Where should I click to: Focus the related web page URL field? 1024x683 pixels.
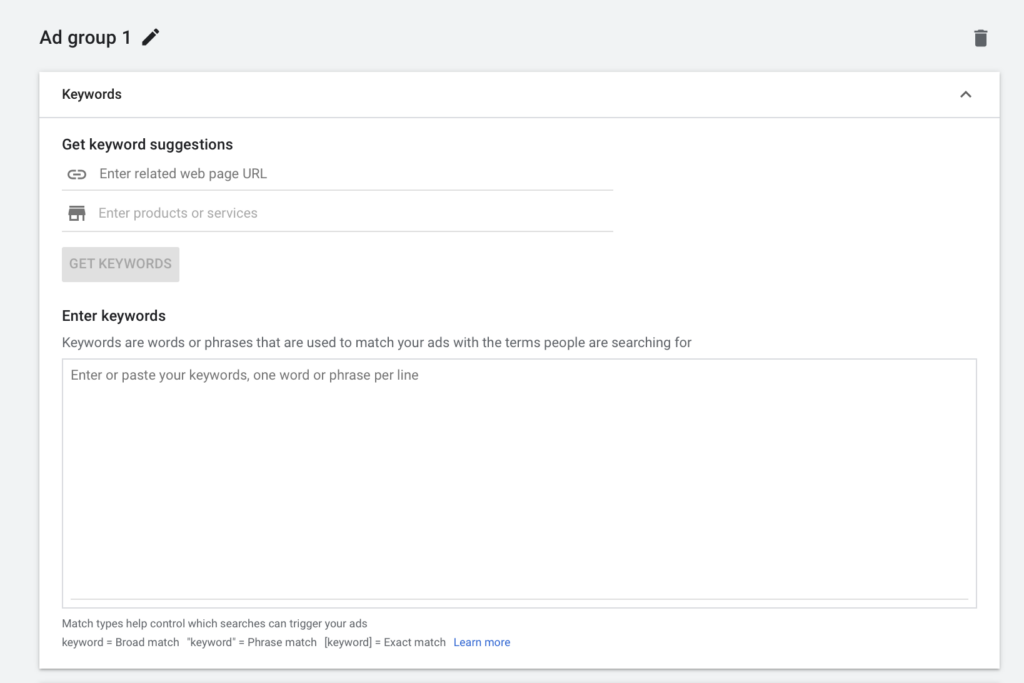(355, 174)
